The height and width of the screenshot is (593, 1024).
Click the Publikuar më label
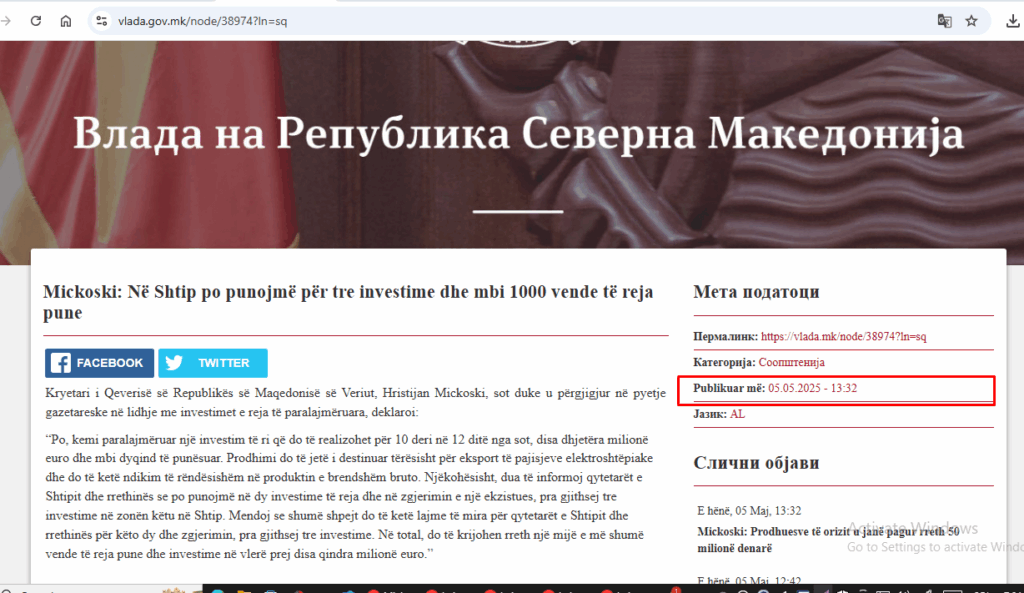[729, 388]
